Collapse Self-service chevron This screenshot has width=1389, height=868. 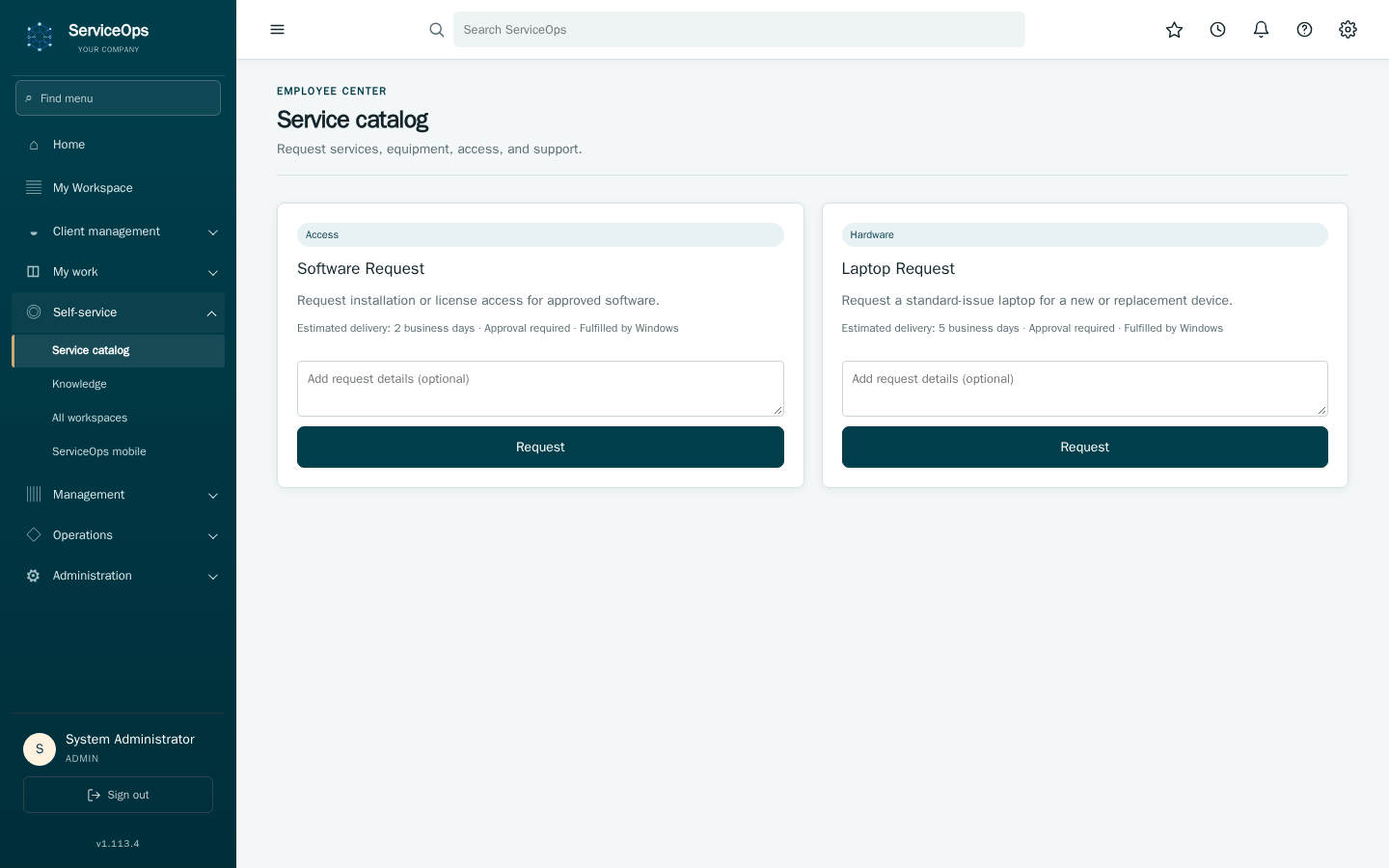pos(211,313)
